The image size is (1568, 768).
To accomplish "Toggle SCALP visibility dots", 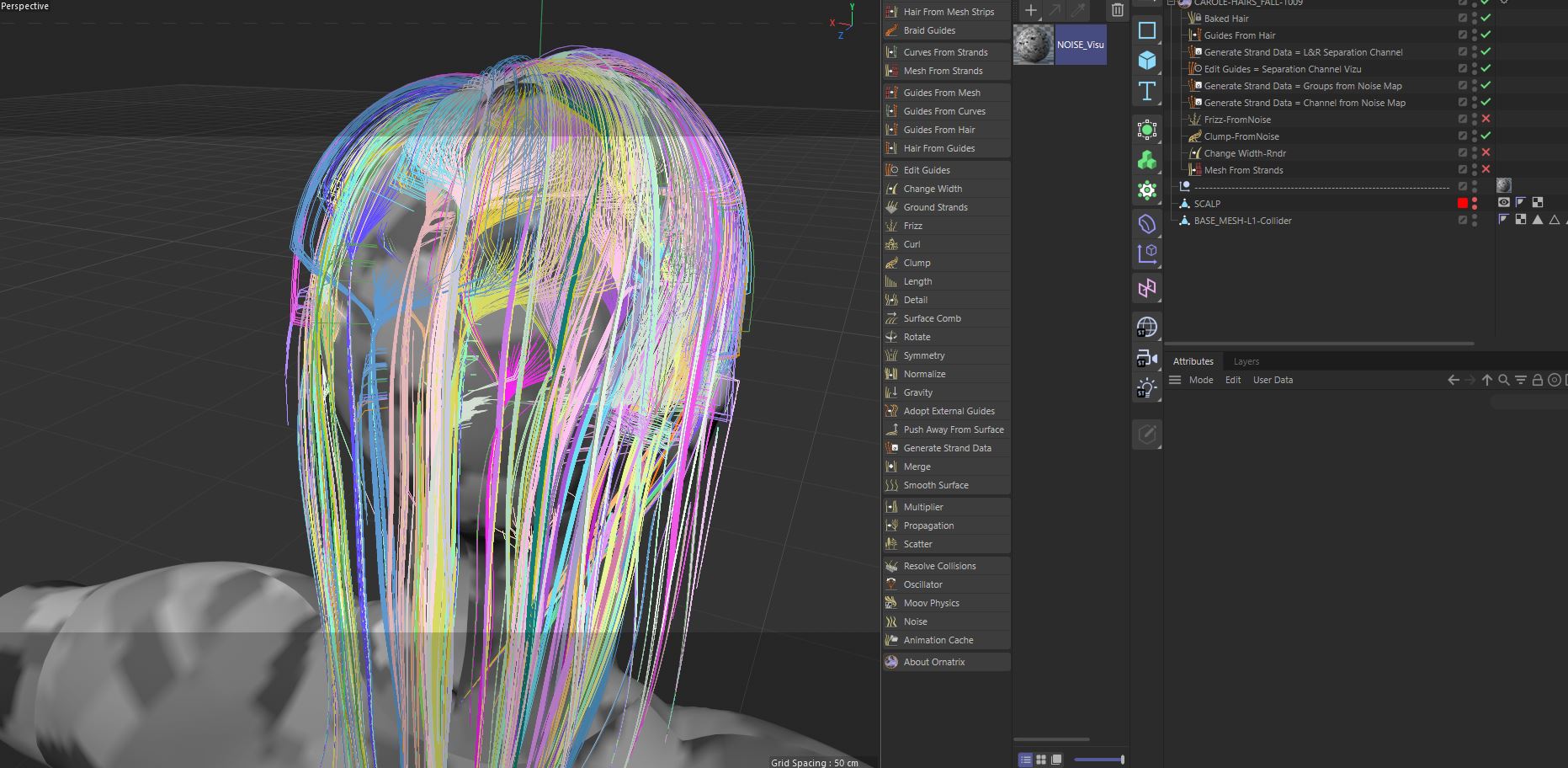I will (x=1475, y=204).
